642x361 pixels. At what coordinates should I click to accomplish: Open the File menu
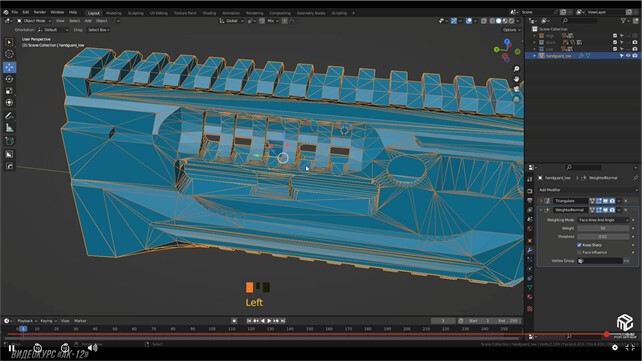15,12
